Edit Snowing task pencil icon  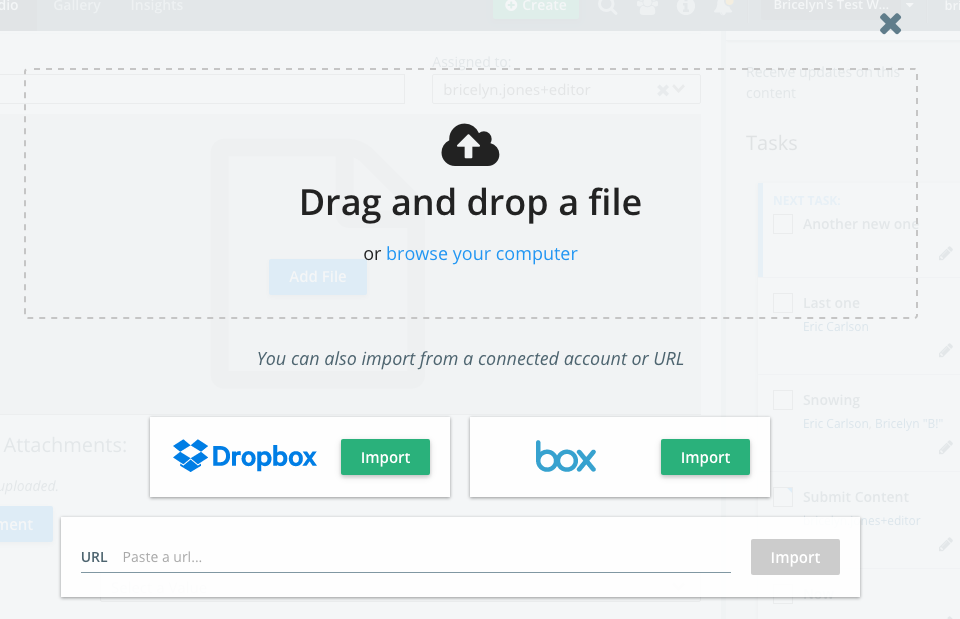pyautogui.click(x=946, y=448)
